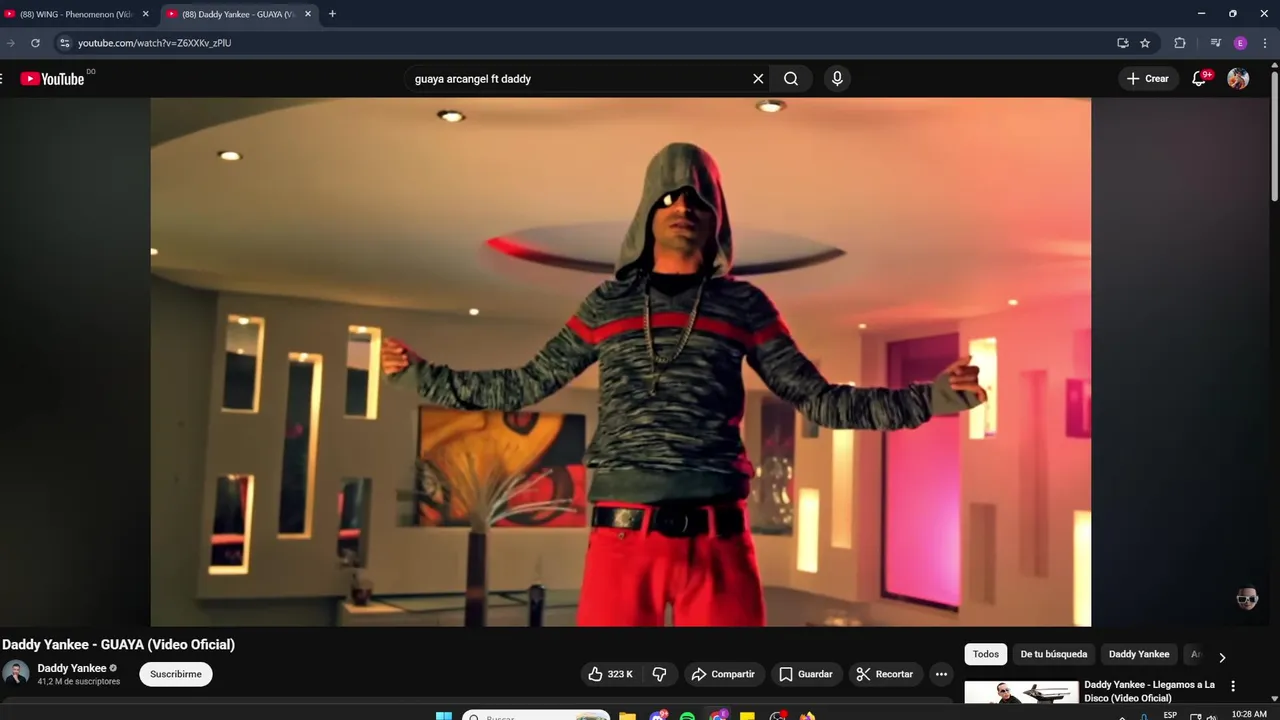View site information icon in address bar

point(64,43)
